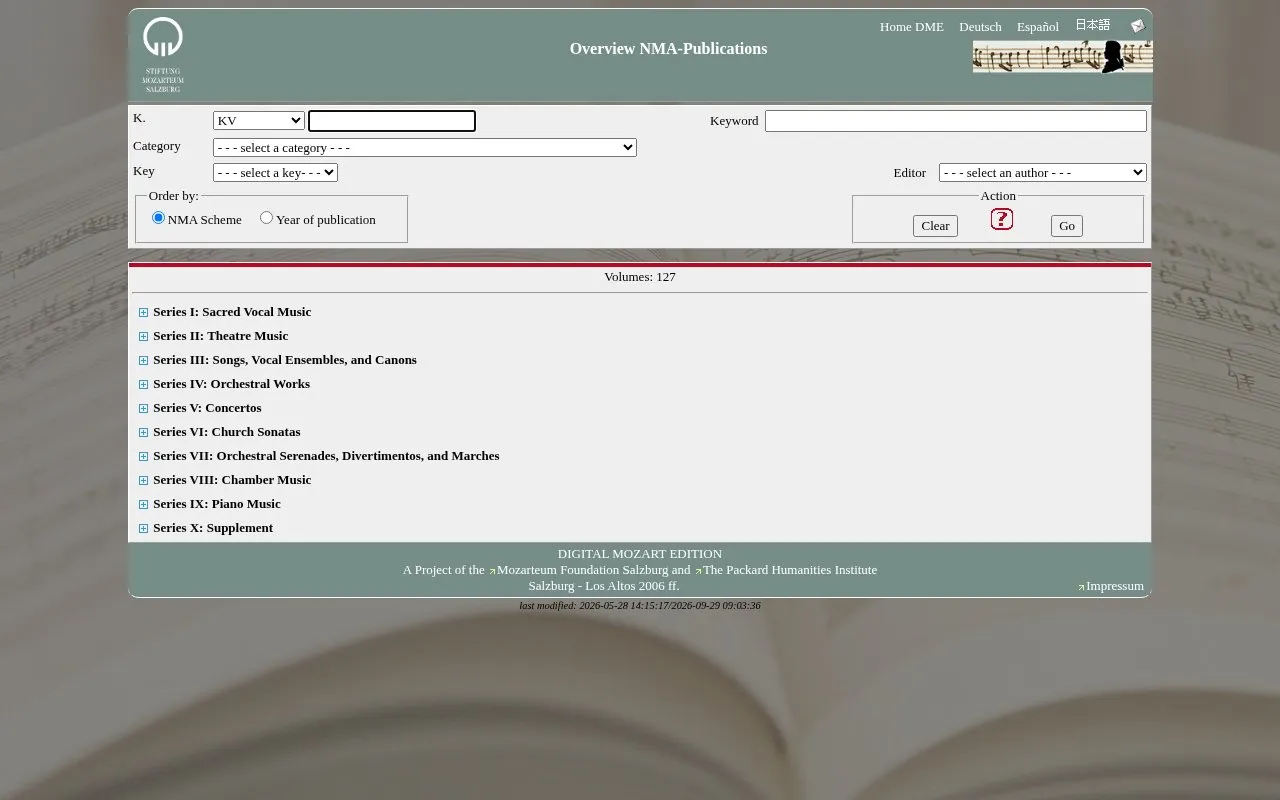
Task: Focus the K. number input field
Action: [x=392, y=121]
